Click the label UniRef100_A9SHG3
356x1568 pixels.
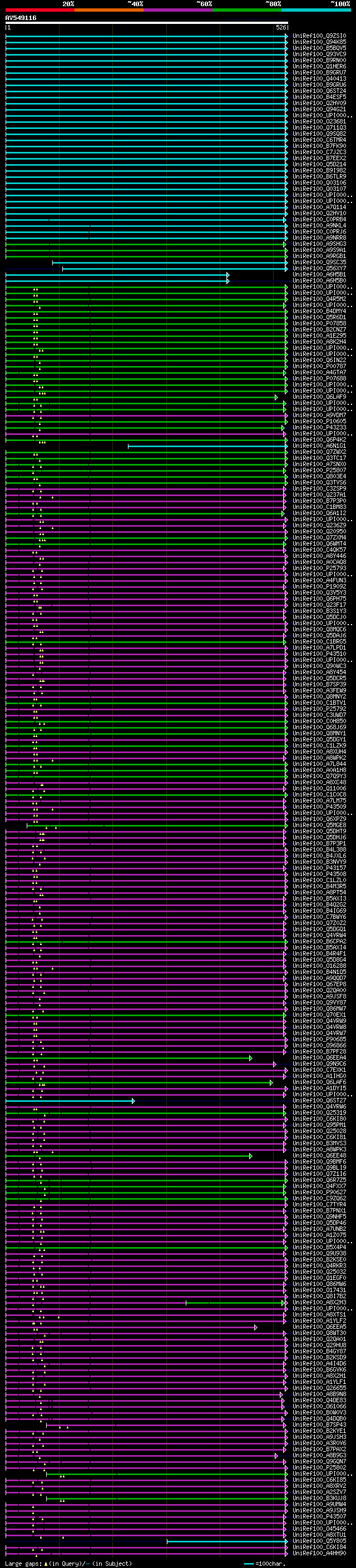coord(319,244)
